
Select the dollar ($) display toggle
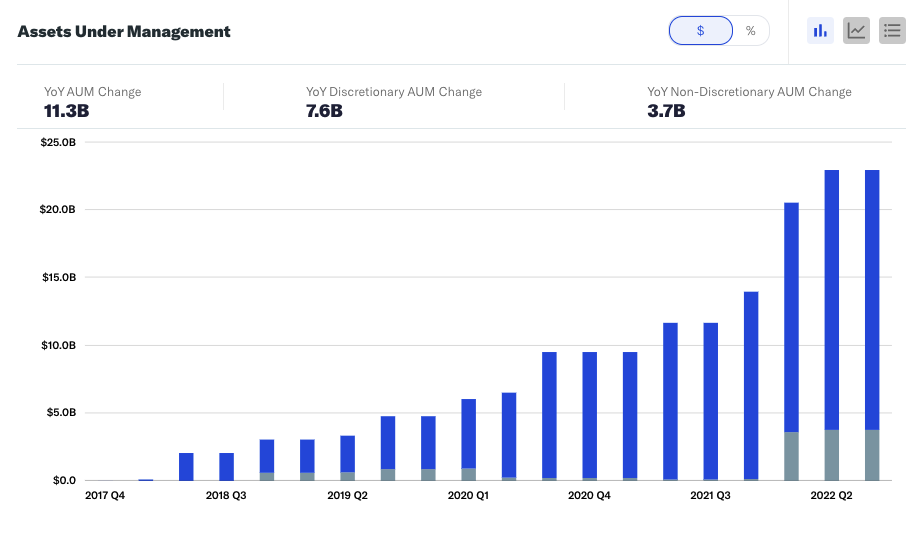[700, 31]
